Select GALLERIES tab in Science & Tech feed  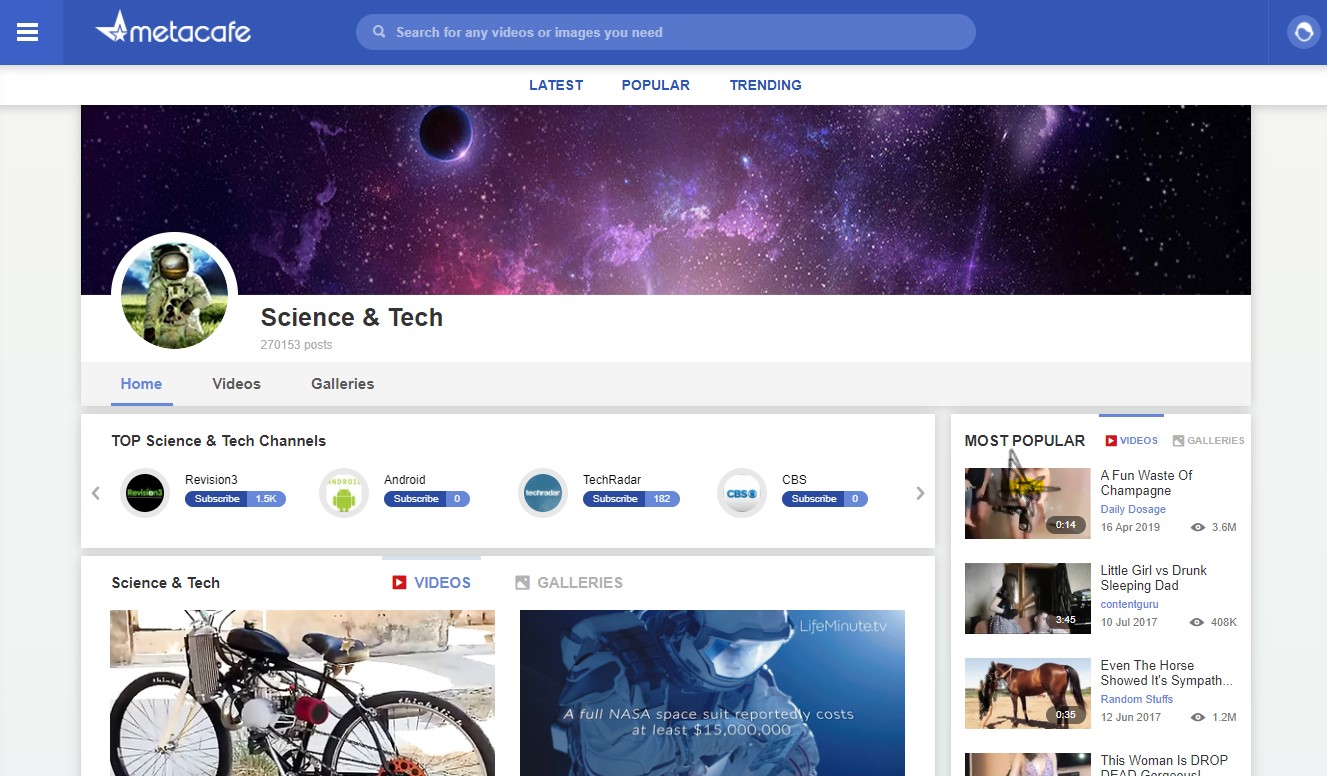click(569, 582)
